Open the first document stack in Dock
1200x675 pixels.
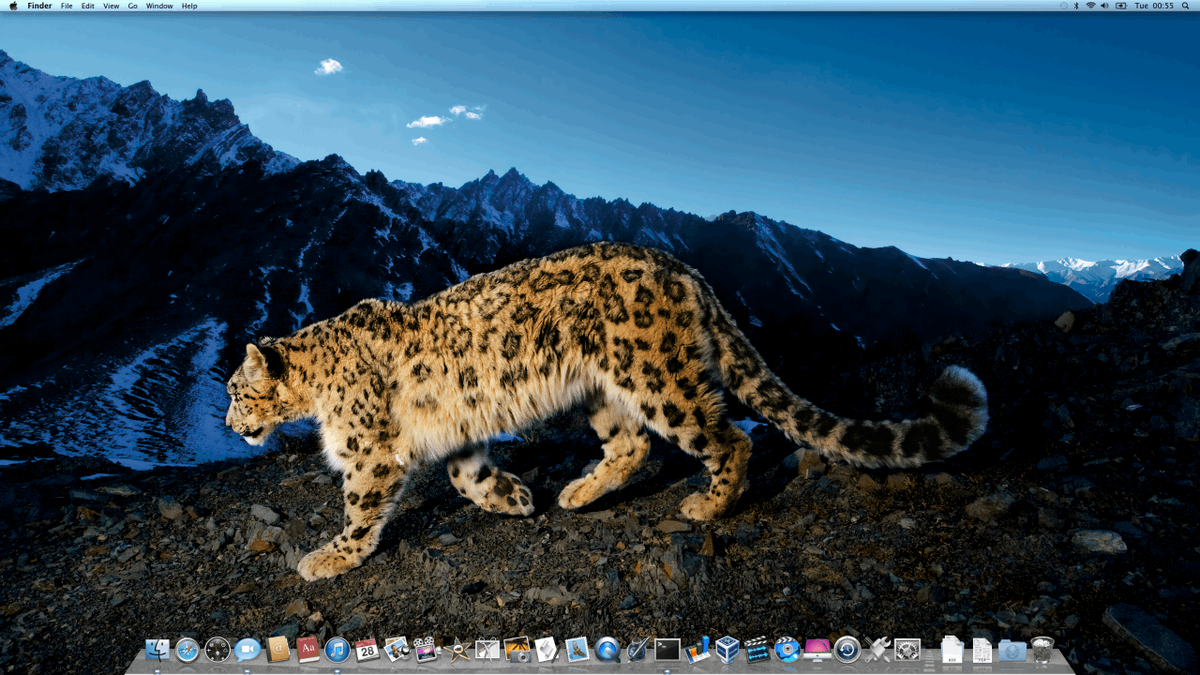coord(952,650)
